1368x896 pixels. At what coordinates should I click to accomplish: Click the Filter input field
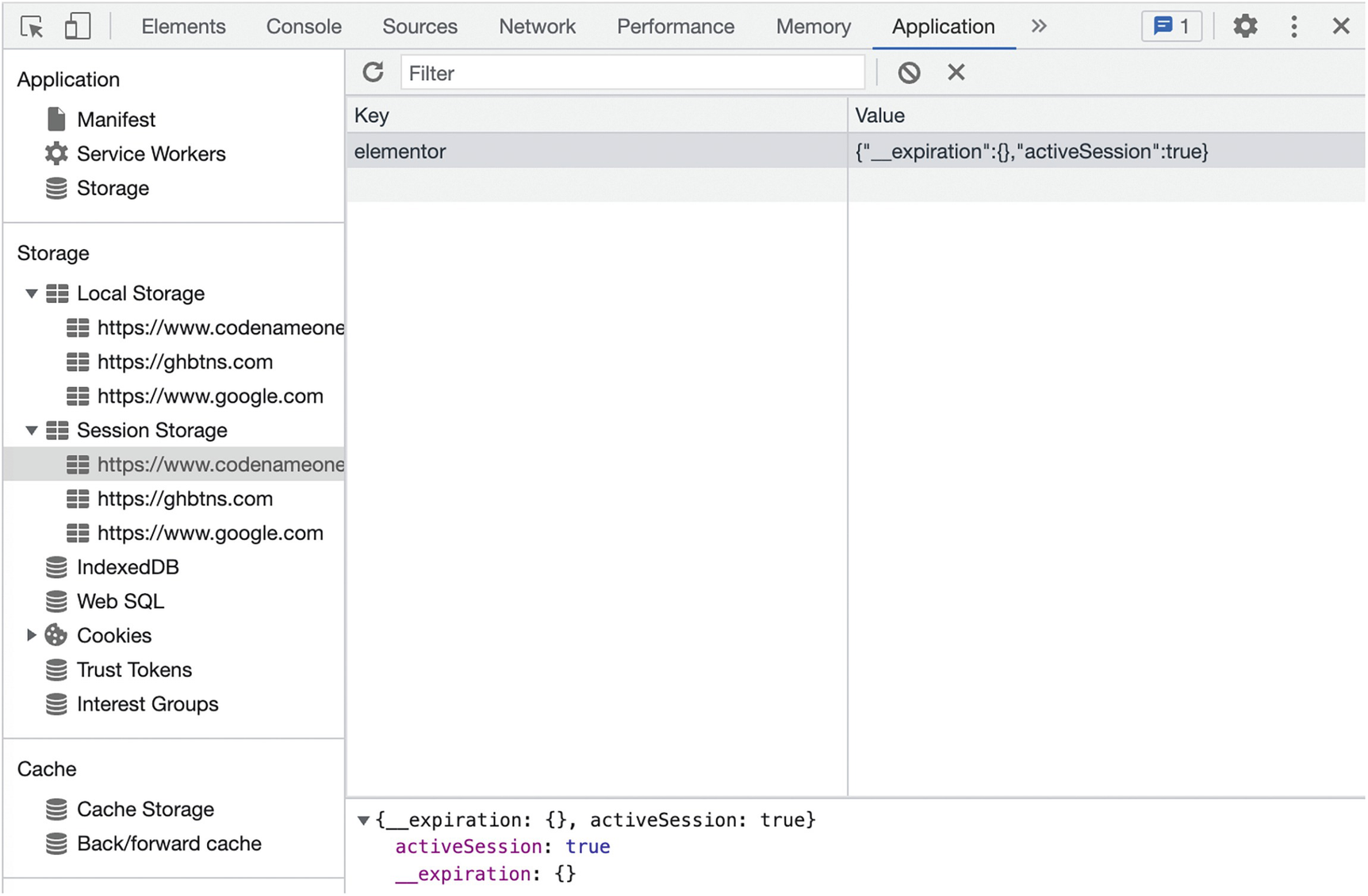pos(632,73)
